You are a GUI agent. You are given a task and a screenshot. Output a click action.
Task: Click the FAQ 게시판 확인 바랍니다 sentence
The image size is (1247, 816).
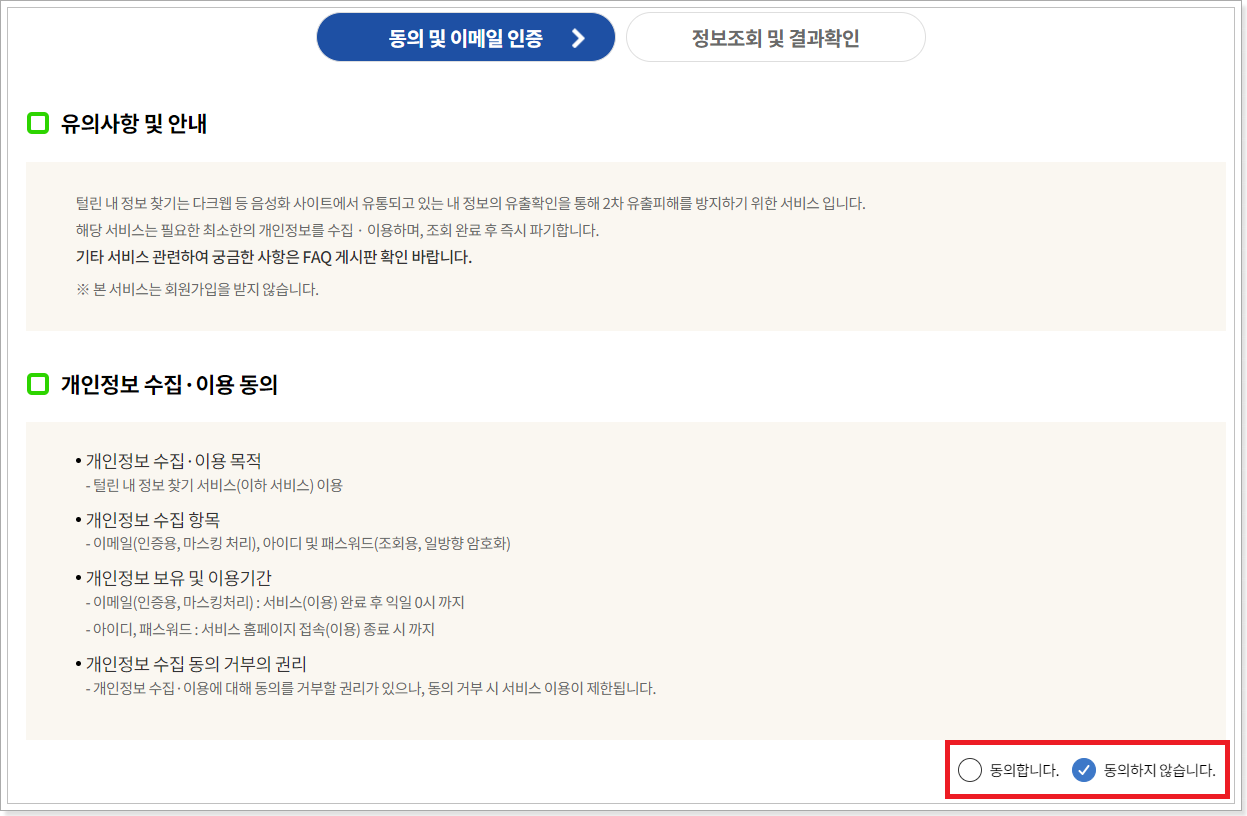pos(274,257)
